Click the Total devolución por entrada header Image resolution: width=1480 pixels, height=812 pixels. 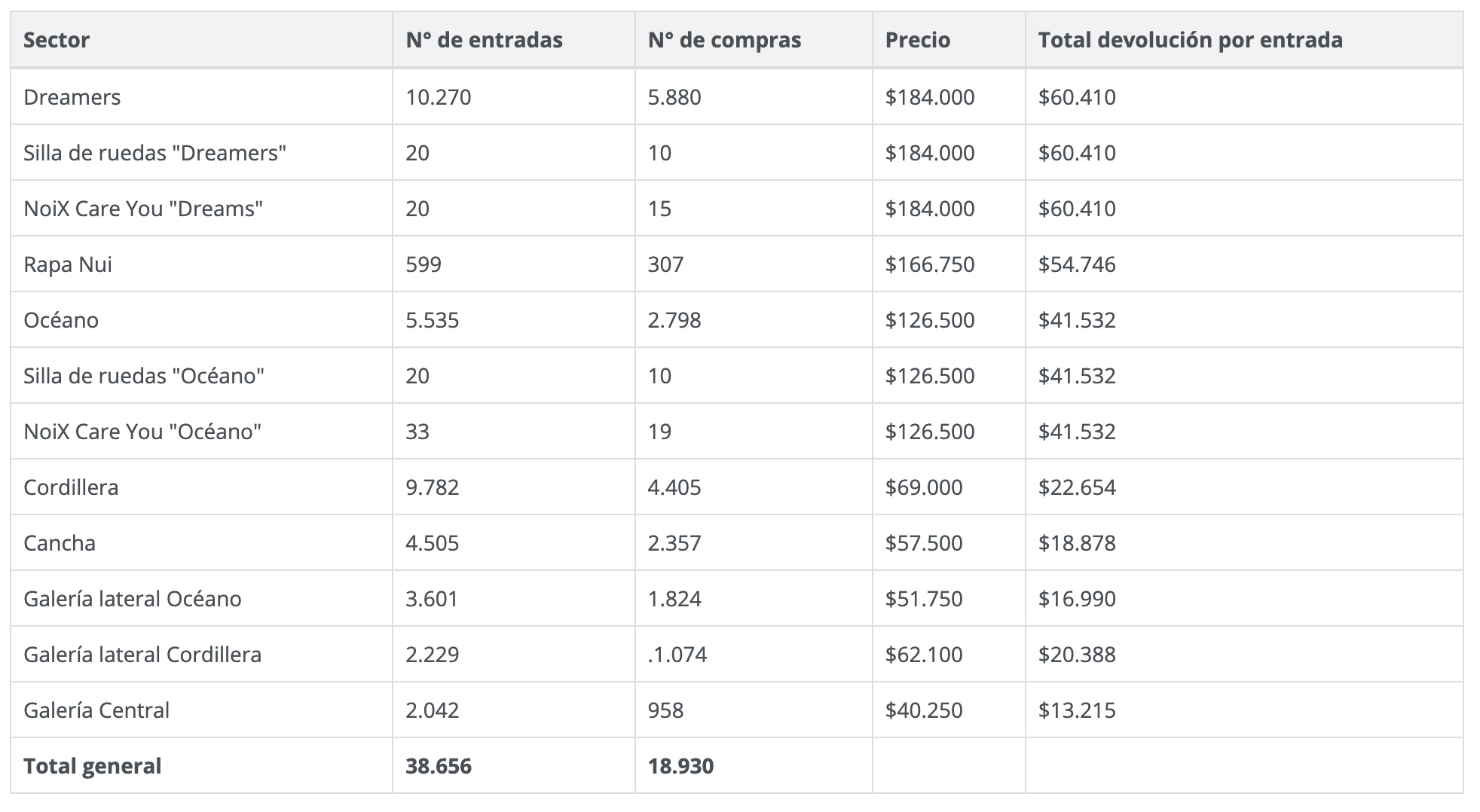click(x=1190, y=40)
